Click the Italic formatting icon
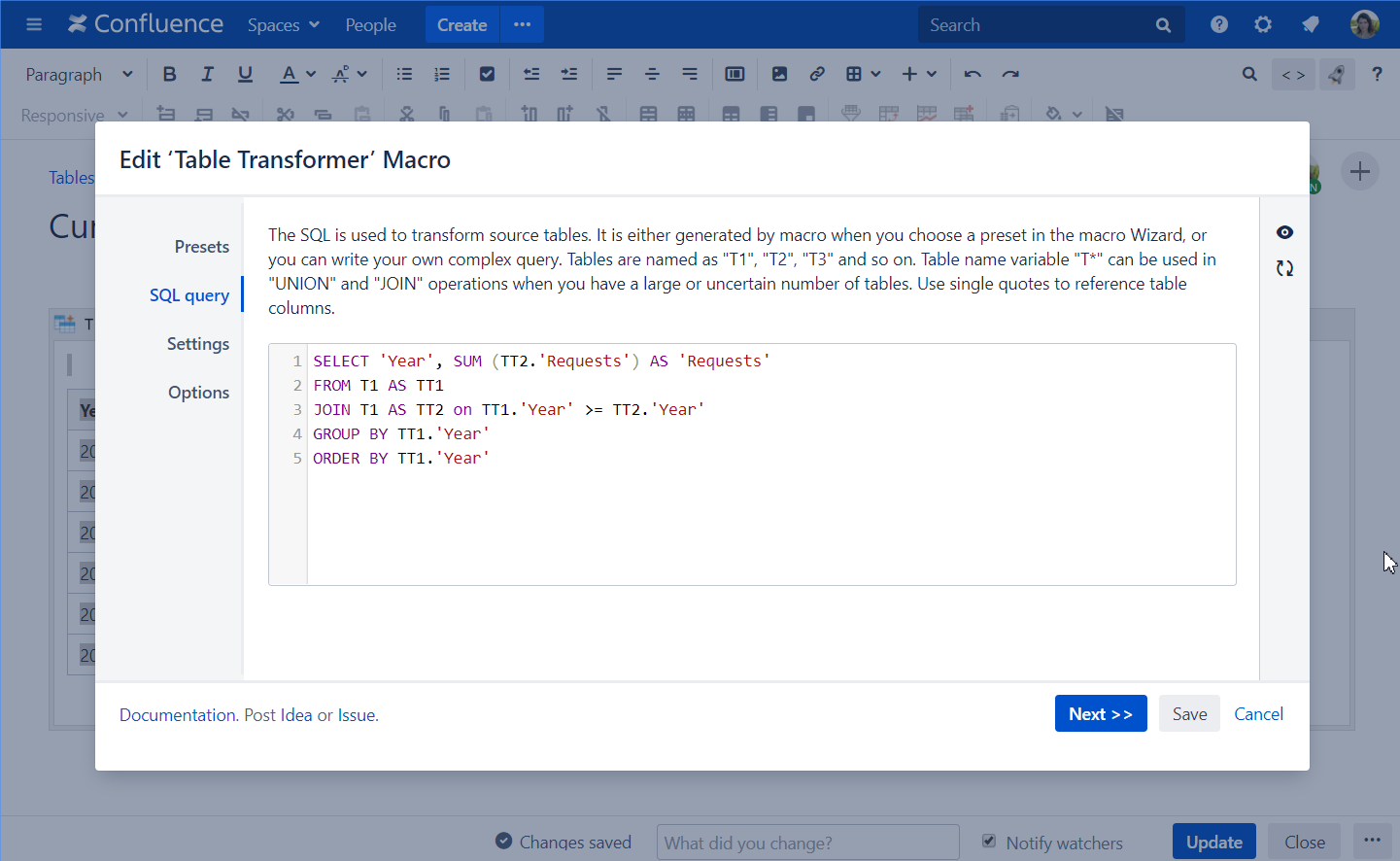The width and height of the screenshot is (1400, 861). pyautogui.click(x=207, y=74)
